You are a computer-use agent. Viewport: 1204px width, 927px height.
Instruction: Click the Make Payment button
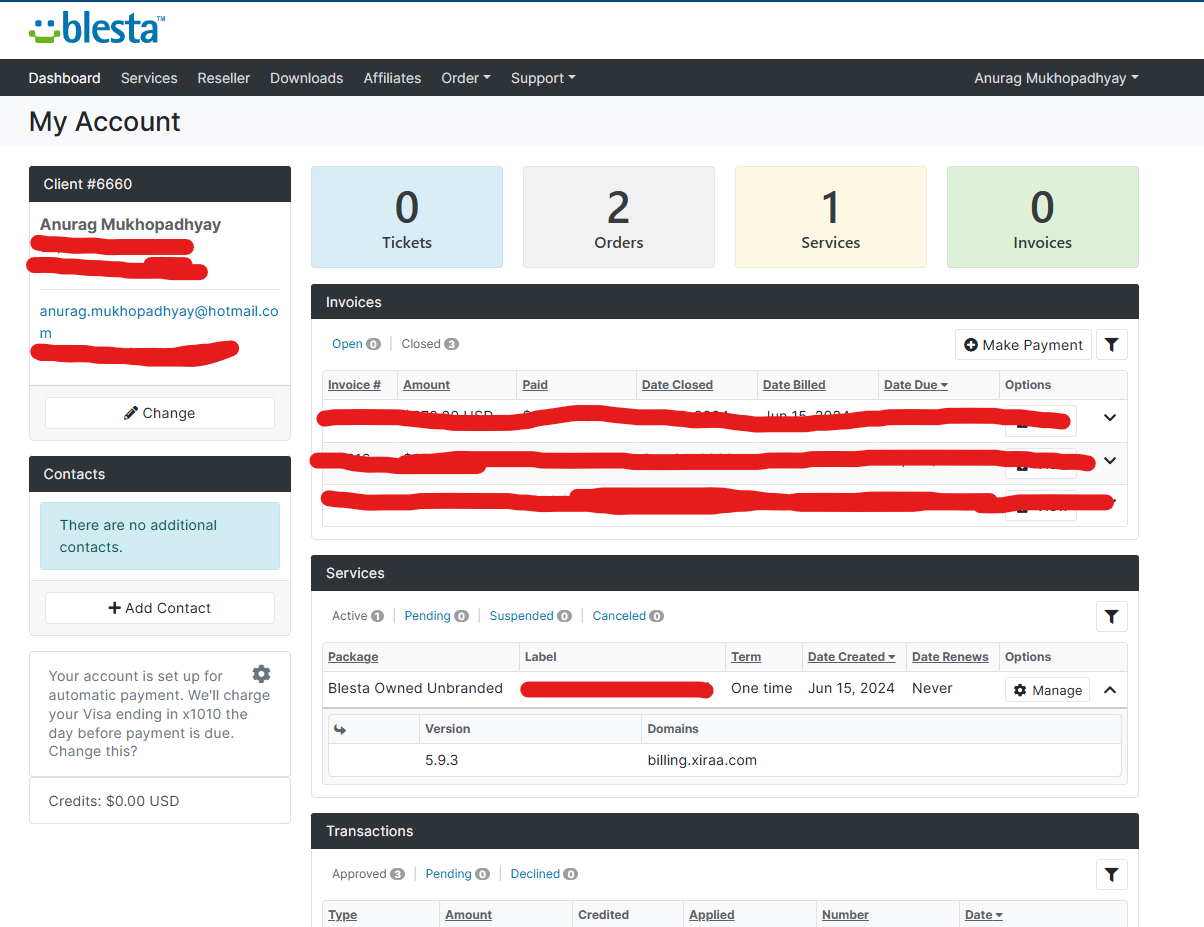point(1023,345)
